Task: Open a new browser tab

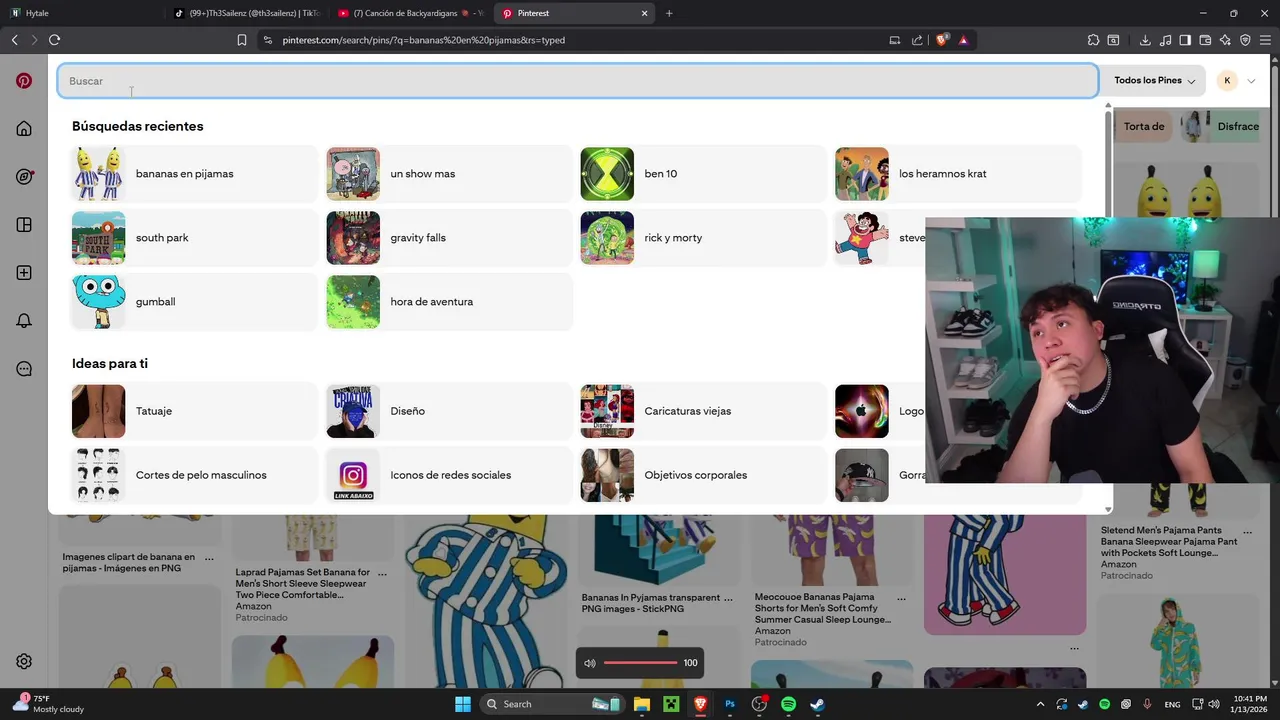Action: click(669, 13)
